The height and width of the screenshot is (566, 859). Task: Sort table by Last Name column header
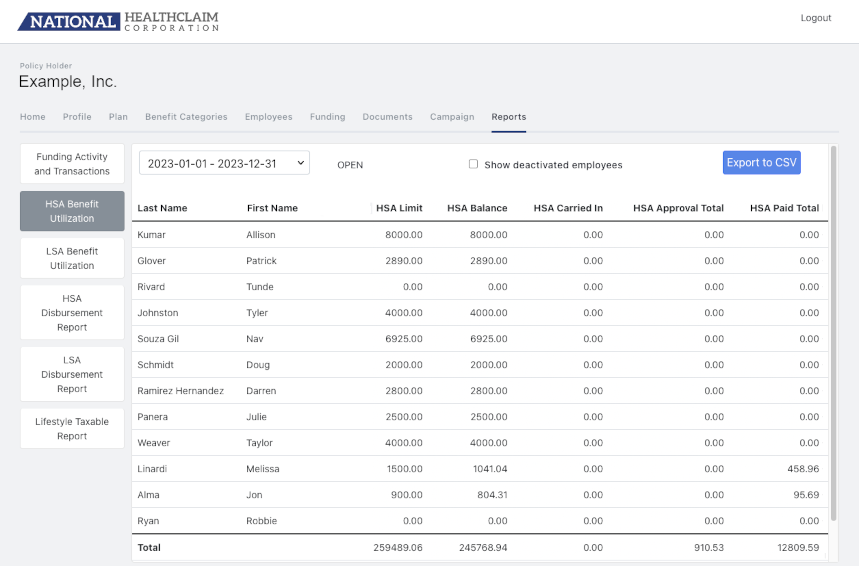click(x=162, y=208)
